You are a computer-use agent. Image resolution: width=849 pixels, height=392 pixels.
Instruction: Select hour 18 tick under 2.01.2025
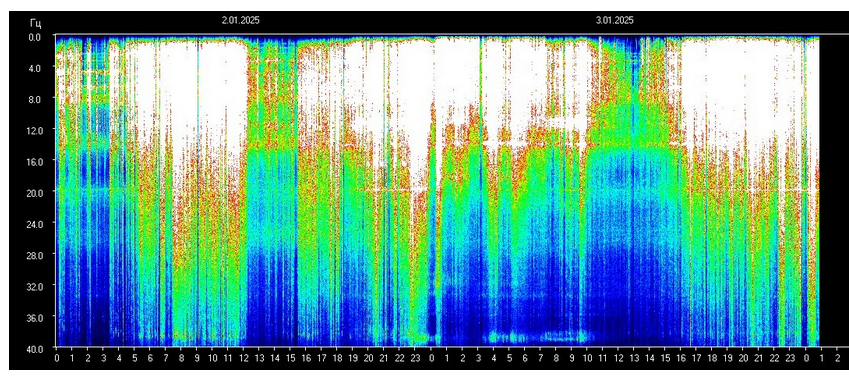pyautogui.click(x=337, y=358)
